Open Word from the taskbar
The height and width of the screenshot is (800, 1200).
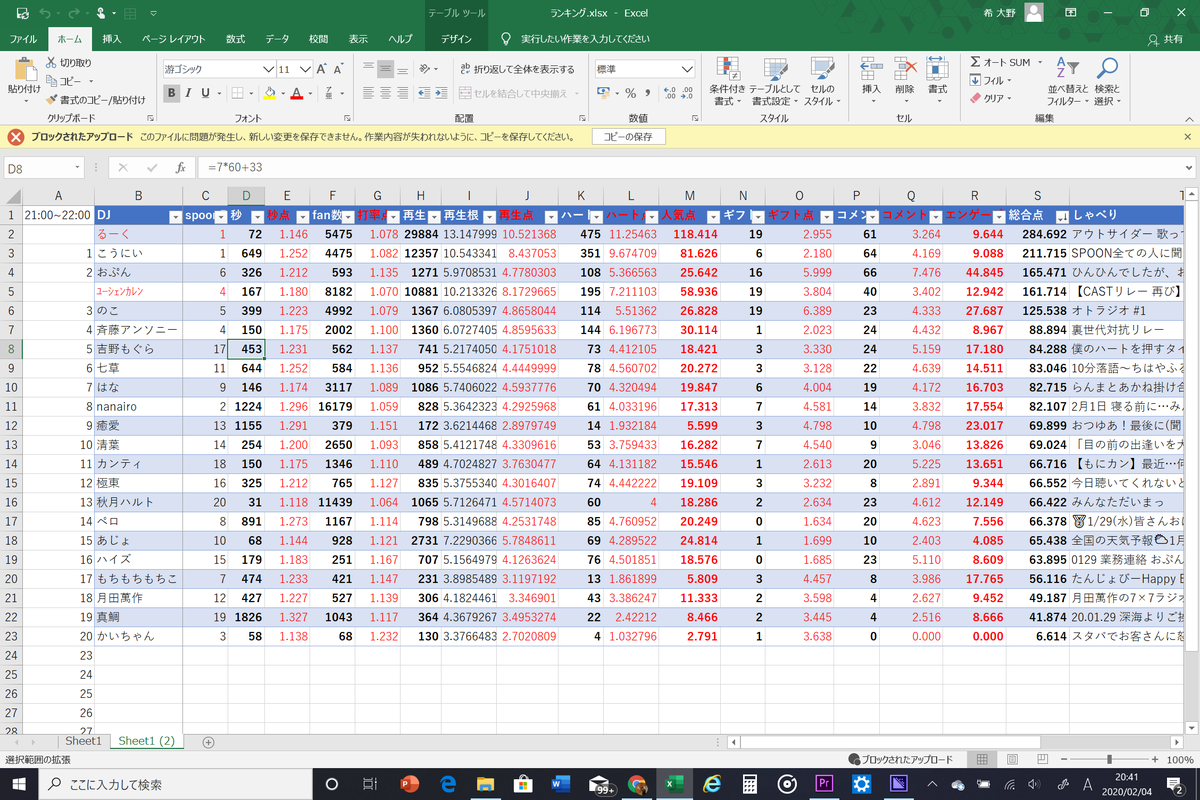(x=560, y=784)
